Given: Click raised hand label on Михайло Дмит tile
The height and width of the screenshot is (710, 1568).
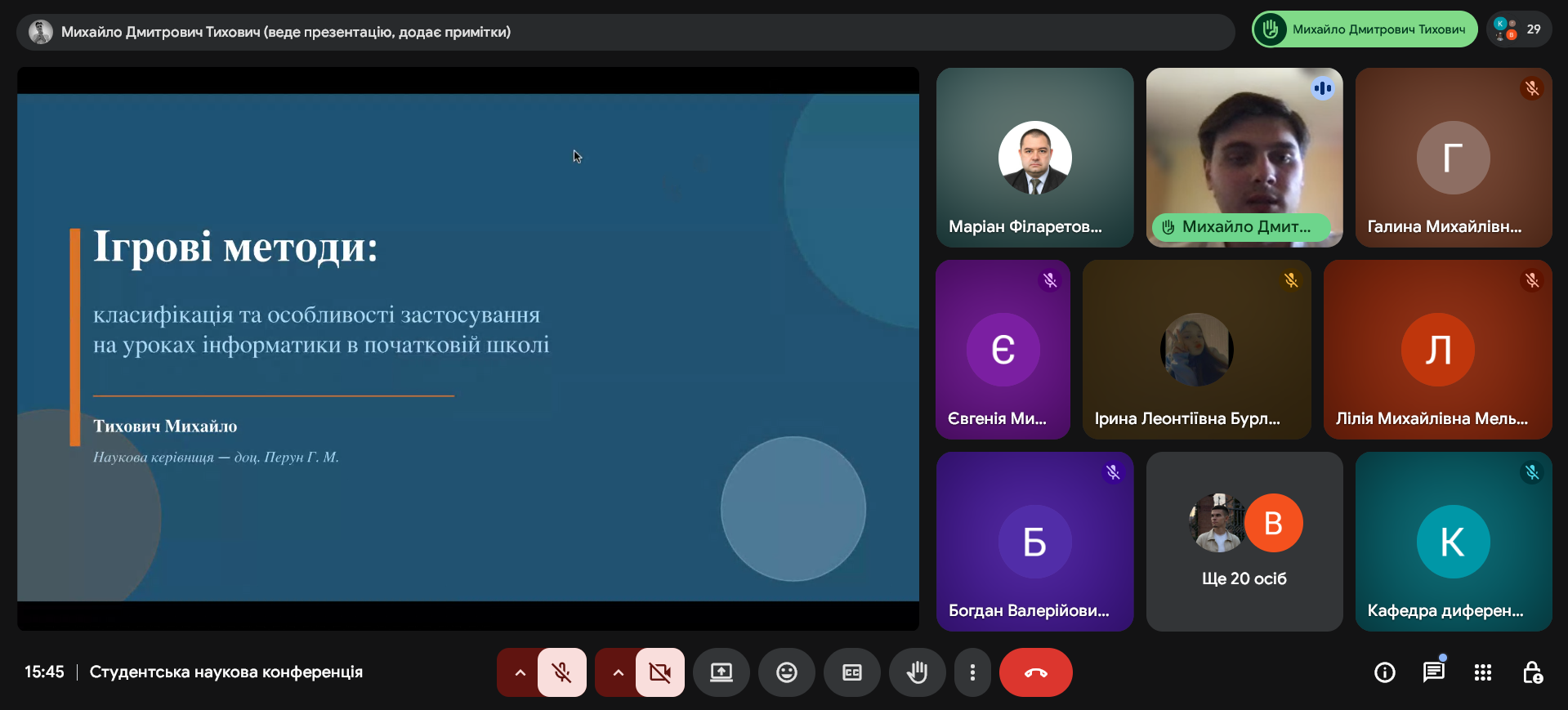Looking at the screenshot, I should tap(1241, 227).
